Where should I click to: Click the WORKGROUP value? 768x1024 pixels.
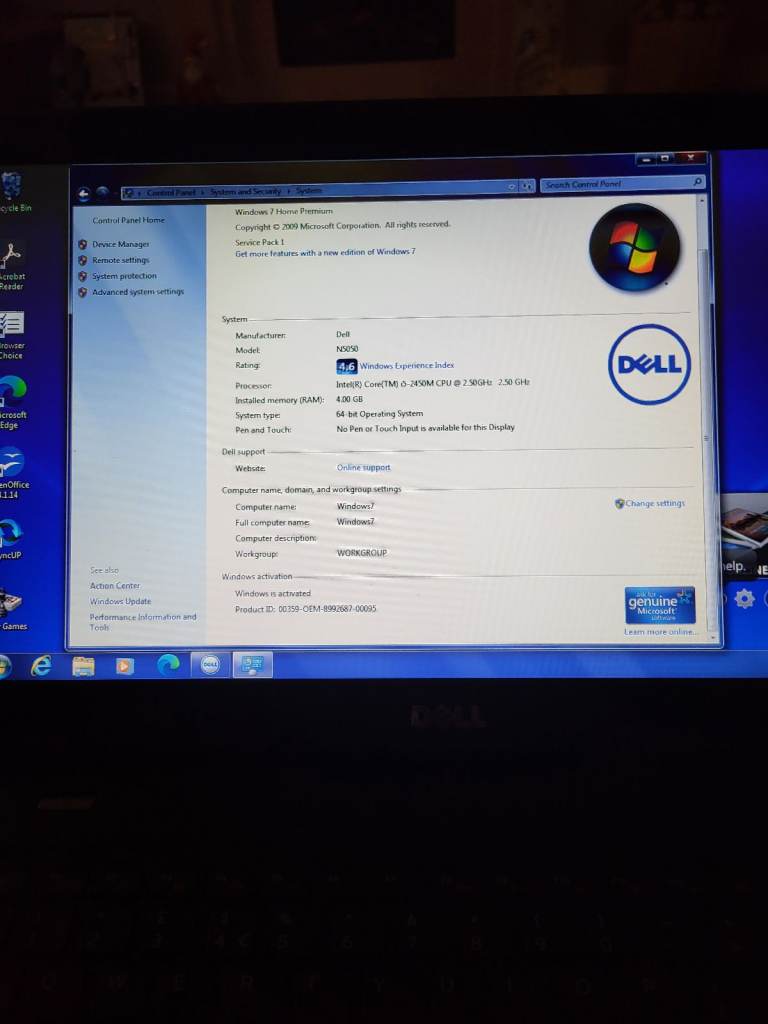click(362, 553)
